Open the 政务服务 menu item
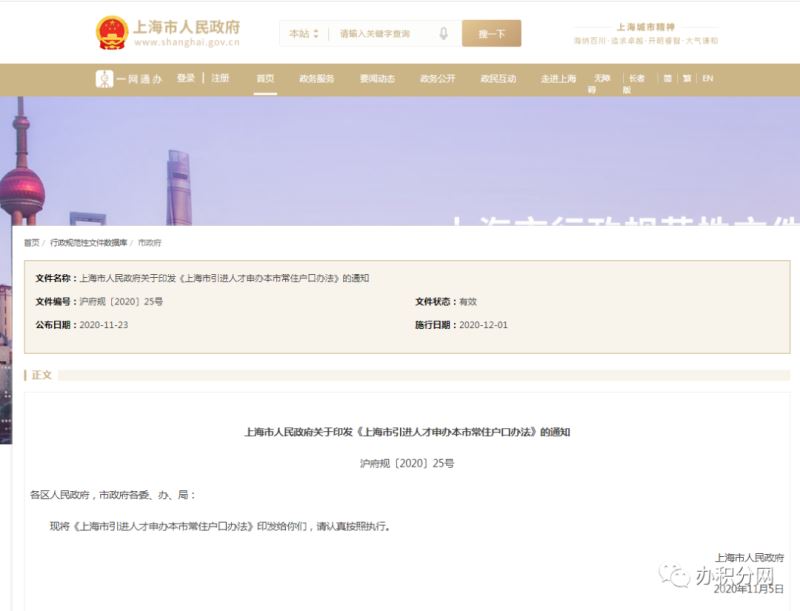The image size is (800, 611). point(316,78)
